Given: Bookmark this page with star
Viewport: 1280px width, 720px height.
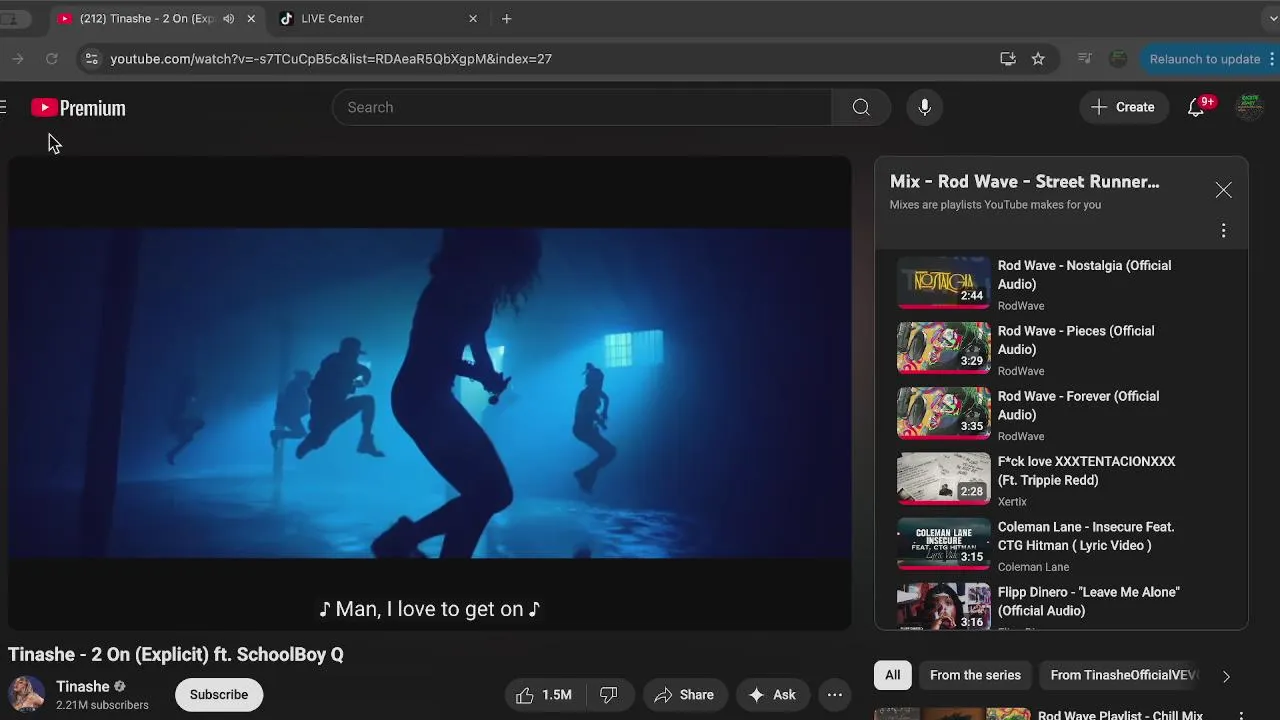Looking at the screenshot, I should tap(1038, 59).
